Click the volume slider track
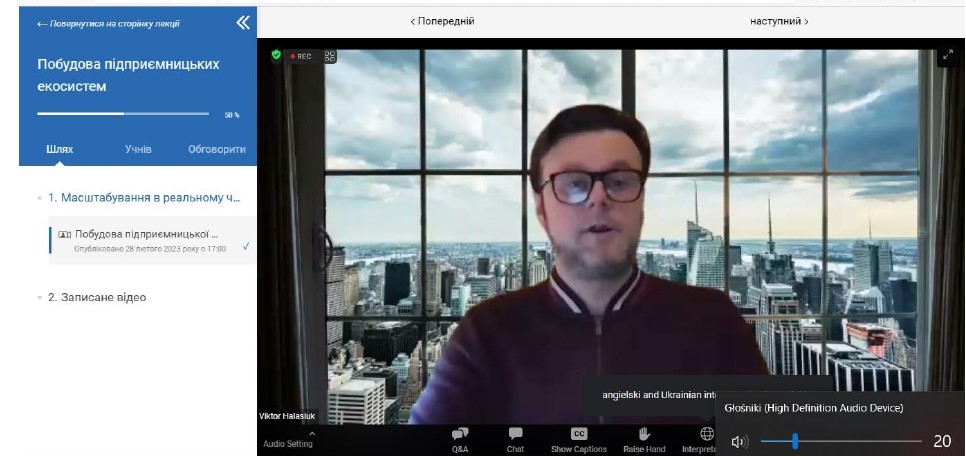This screenshot has height=456, width=966. tap(841, 441)
